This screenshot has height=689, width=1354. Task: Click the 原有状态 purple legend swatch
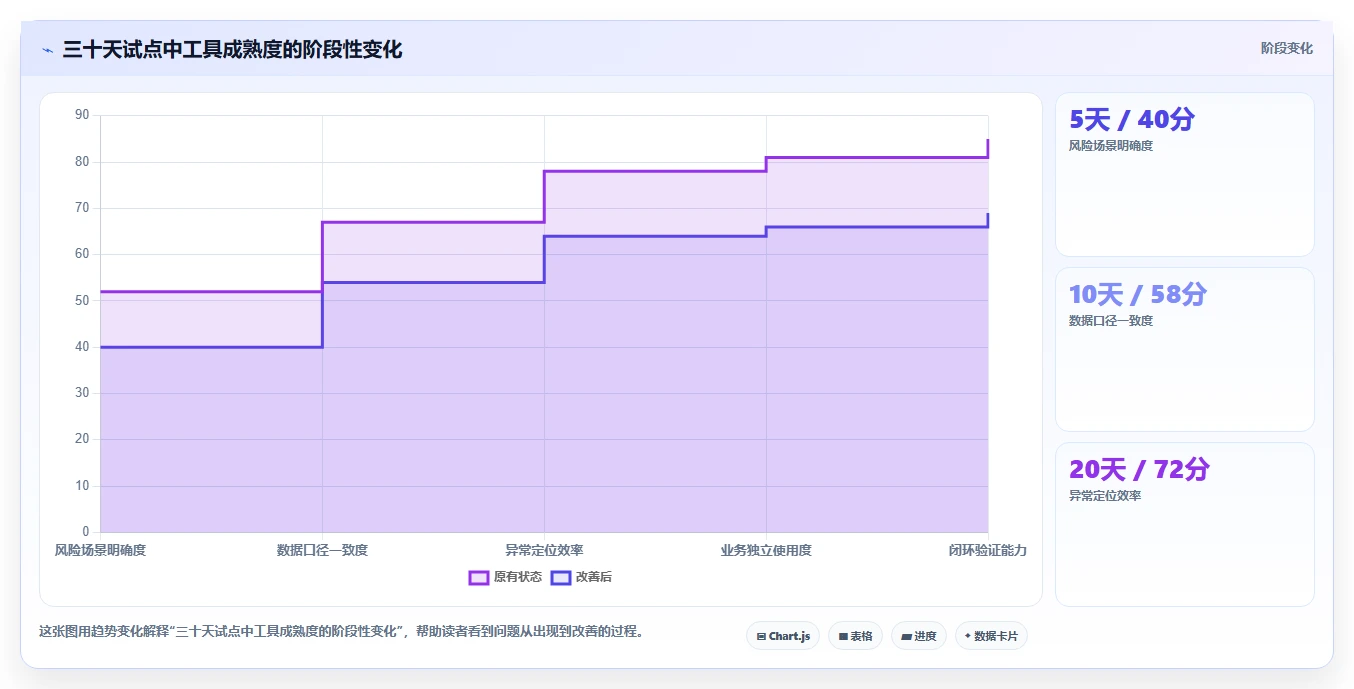click(479, 577)
